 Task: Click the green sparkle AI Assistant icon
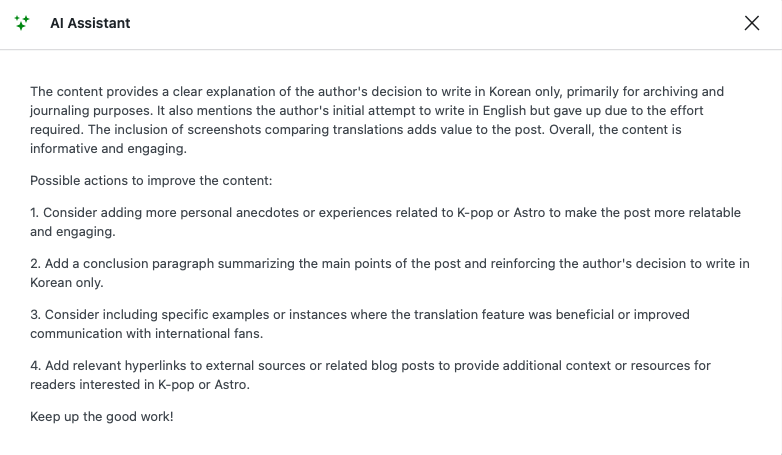[x=22, y=23]
